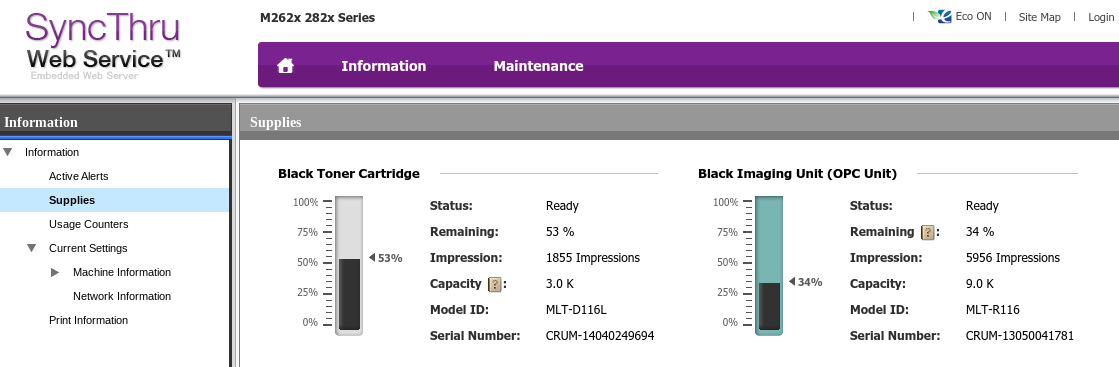The height and width of the screenshot is (367, 1119).
Task: Go to the home page icon
Action: [x=285, y=66]
